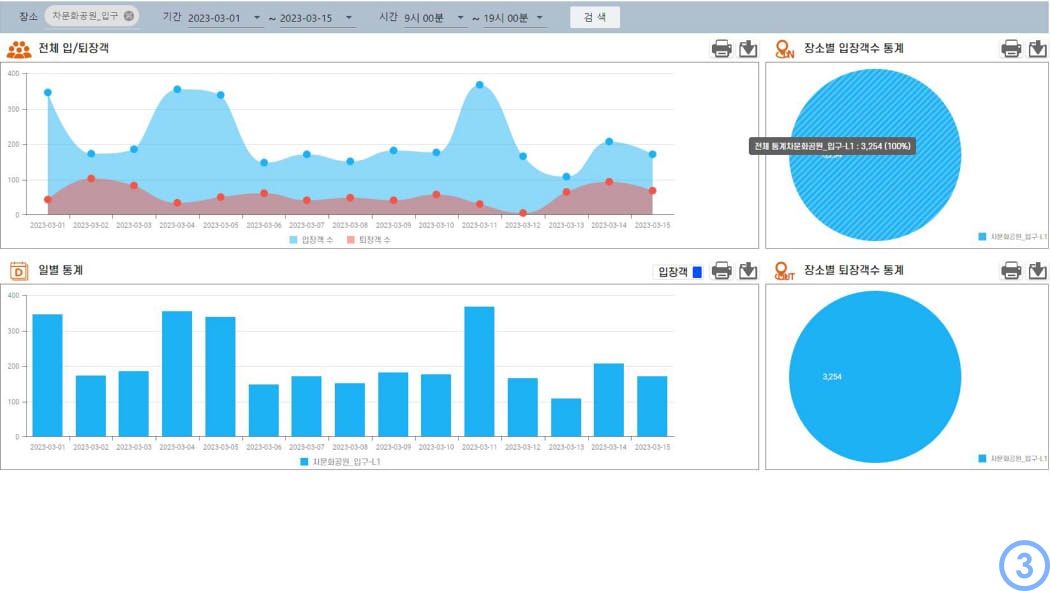Print the 전체 입/퇴장객 chart
Viewport: 1050px width, 591px height.
(721, 49)
